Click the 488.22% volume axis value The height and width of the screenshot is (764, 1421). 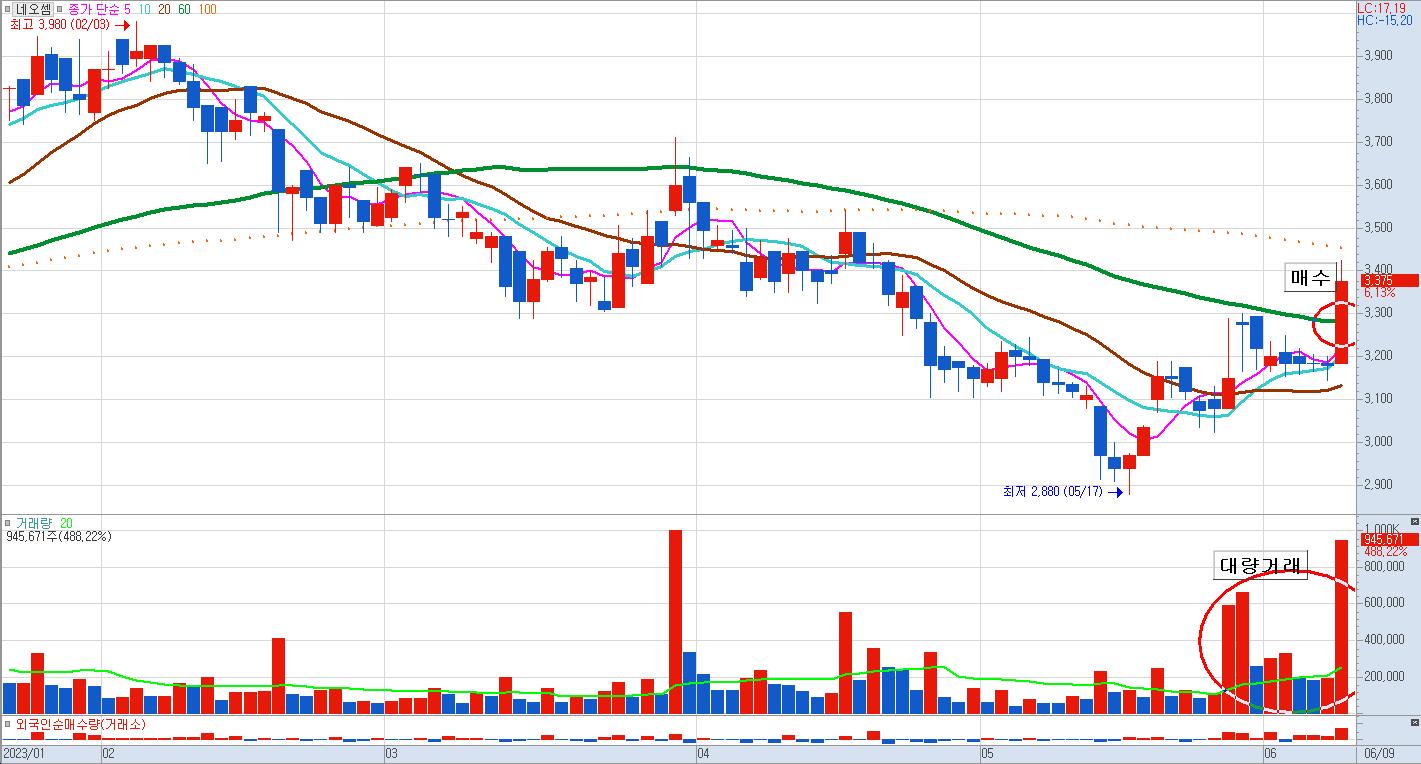[x=1385, y=551]
